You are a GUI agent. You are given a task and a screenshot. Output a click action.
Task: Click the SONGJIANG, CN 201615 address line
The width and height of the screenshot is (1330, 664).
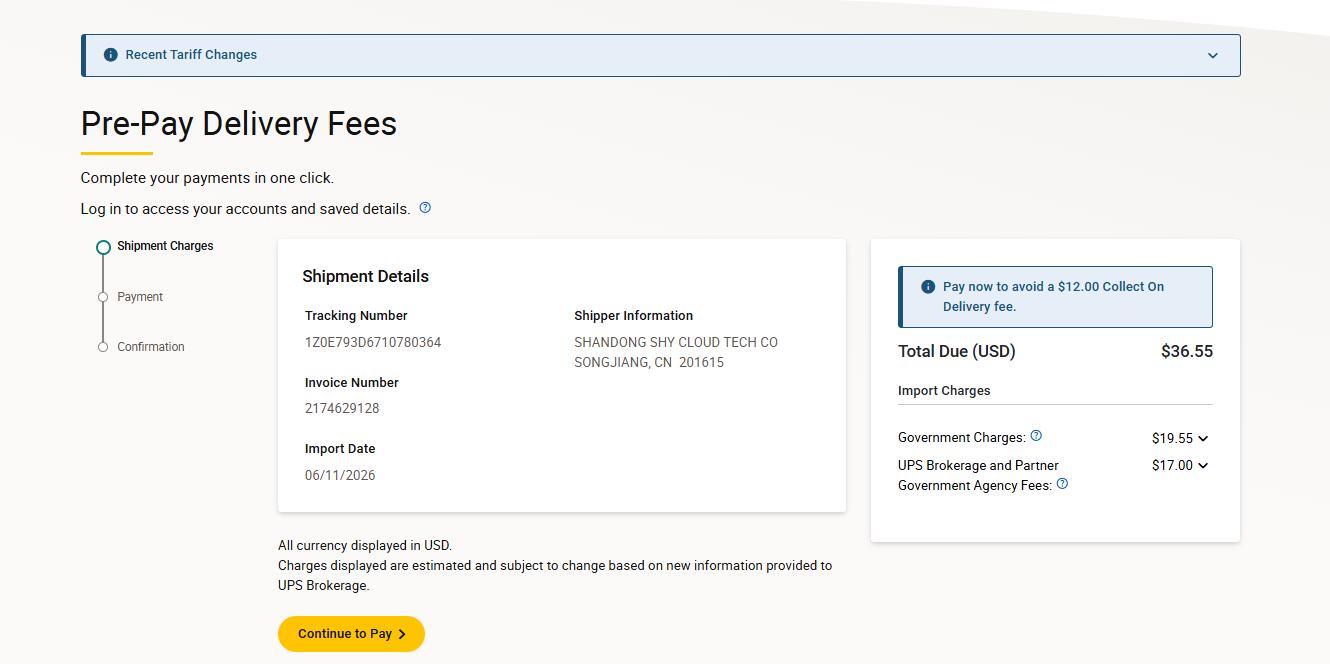point(649,362)
